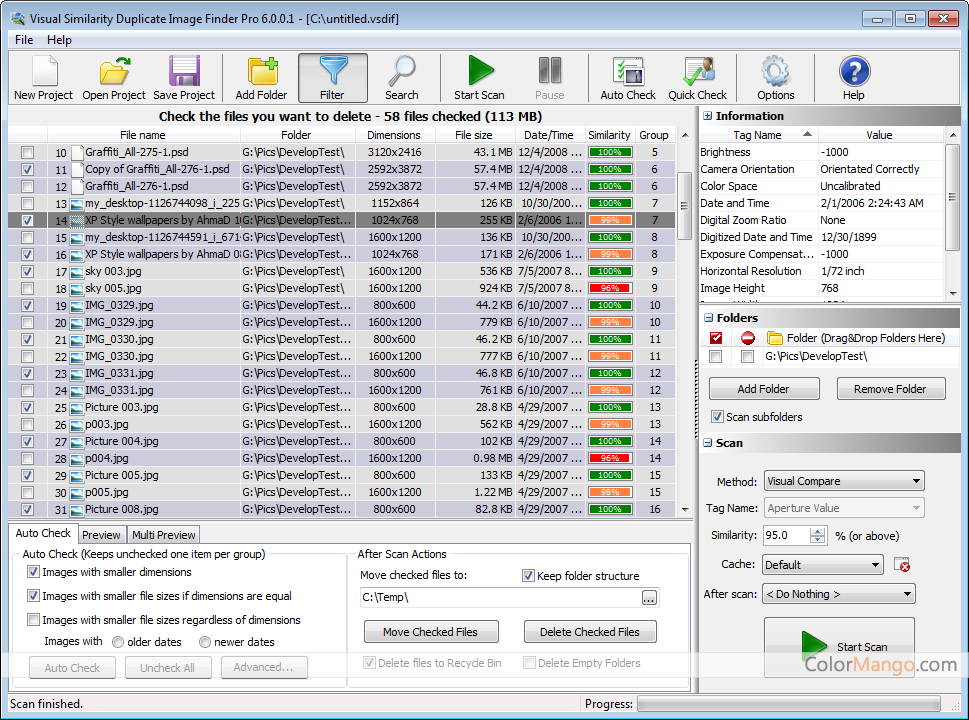The image size is (969, 720).
Task: Switch to the Multi Preview tab
Action: click(164, 535)
